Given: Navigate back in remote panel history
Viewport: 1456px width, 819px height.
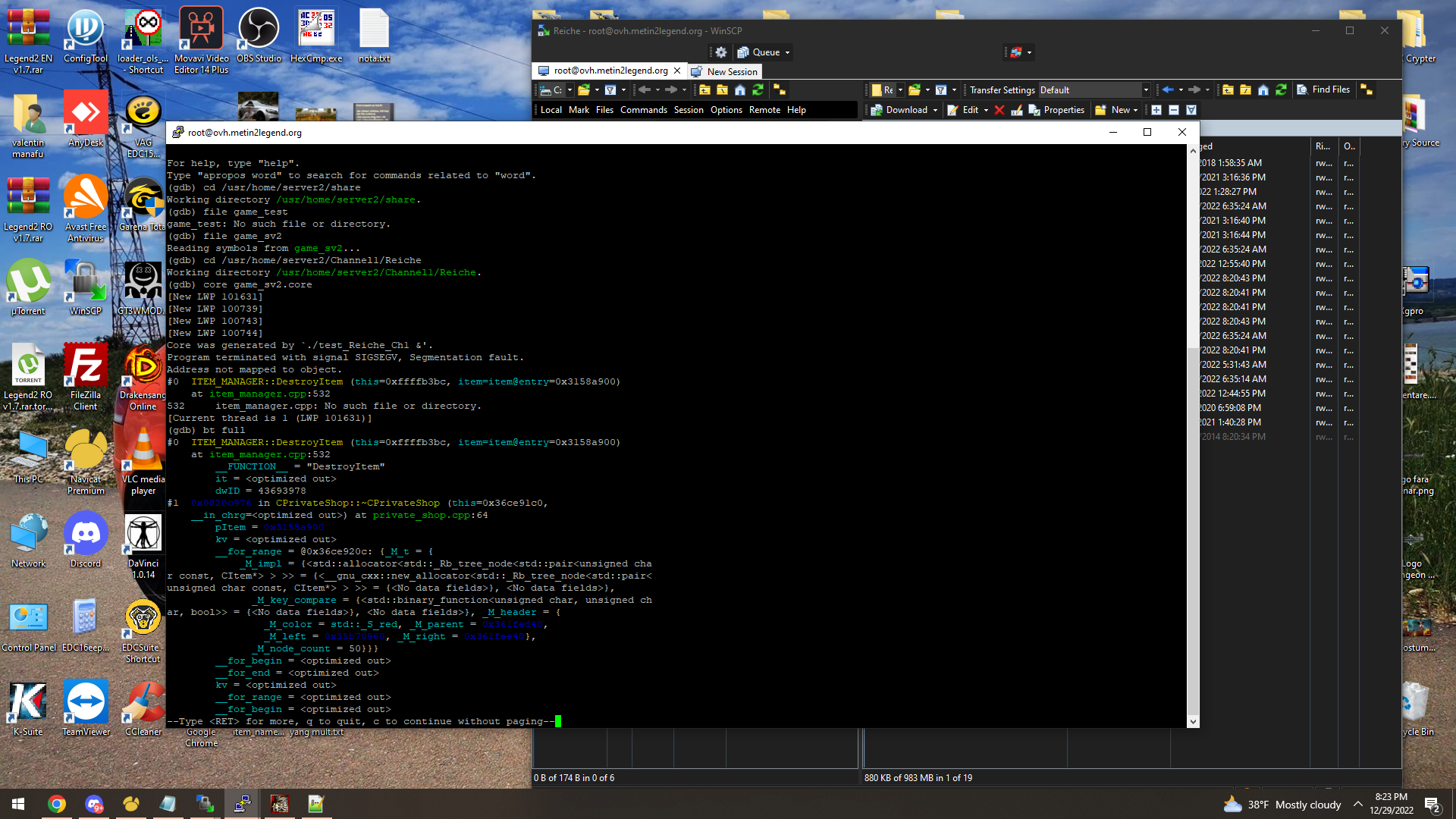Looking at the screenshot, I should click(1168, 89).
